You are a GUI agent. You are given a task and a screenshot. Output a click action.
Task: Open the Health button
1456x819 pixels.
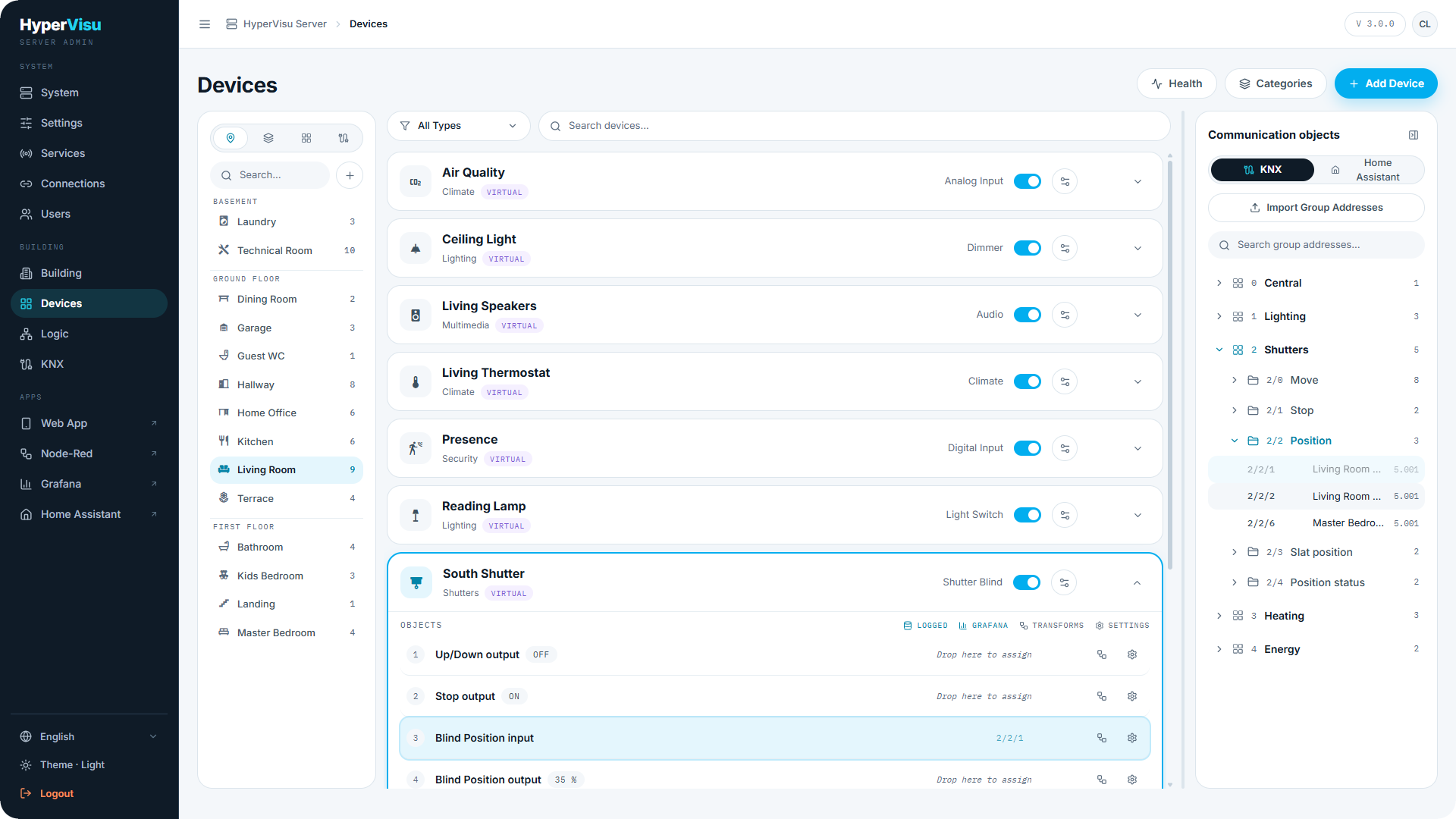1176,83
